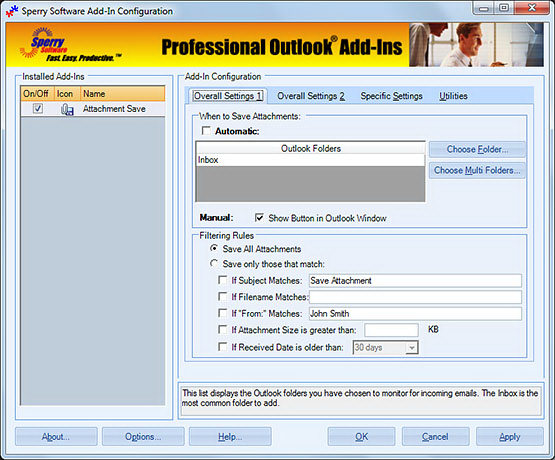Click the On/Off column header
555x460 pixels.
click(37, 94)
